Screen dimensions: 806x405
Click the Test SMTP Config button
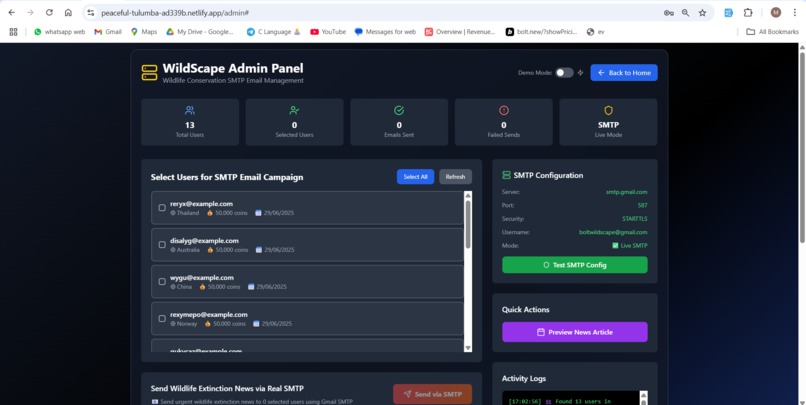[575, 265]
